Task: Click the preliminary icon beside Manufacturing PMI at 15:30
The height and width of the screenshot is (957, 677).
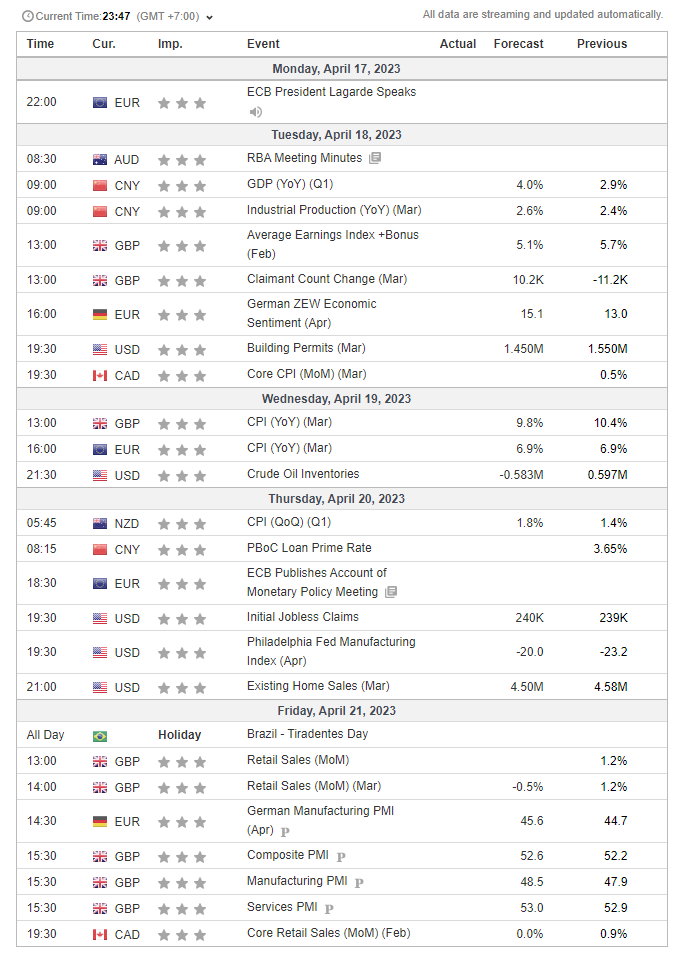Action: tap(359, 883)
